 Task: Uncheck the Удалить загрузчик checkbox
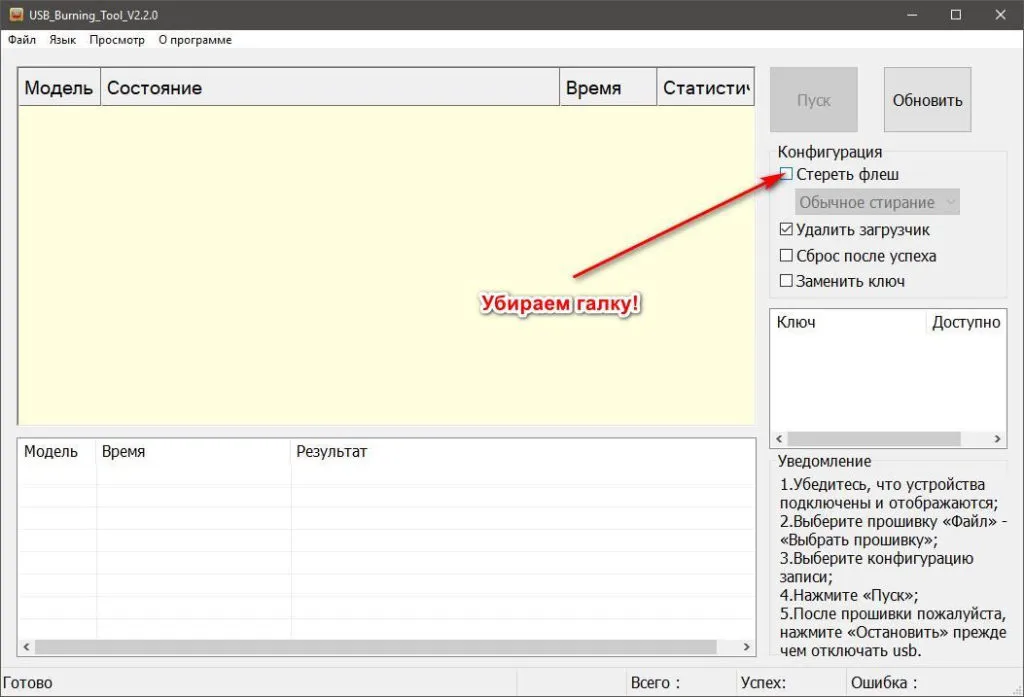coord(786,229)
